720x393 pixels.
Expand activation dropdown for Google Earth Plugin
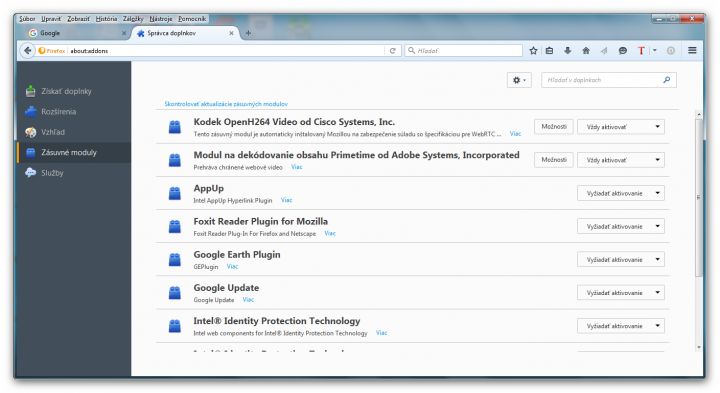click(x=621, y=259)
